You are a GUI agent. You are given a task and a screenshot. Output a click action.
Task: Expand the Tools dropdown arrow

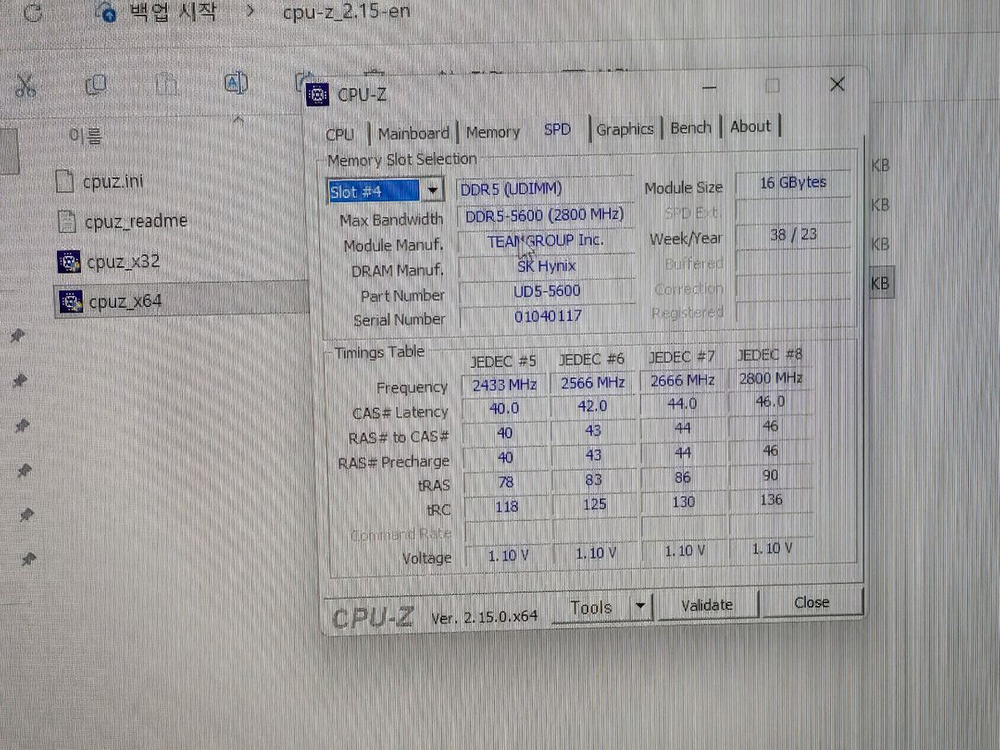click(x=640, y=606)
